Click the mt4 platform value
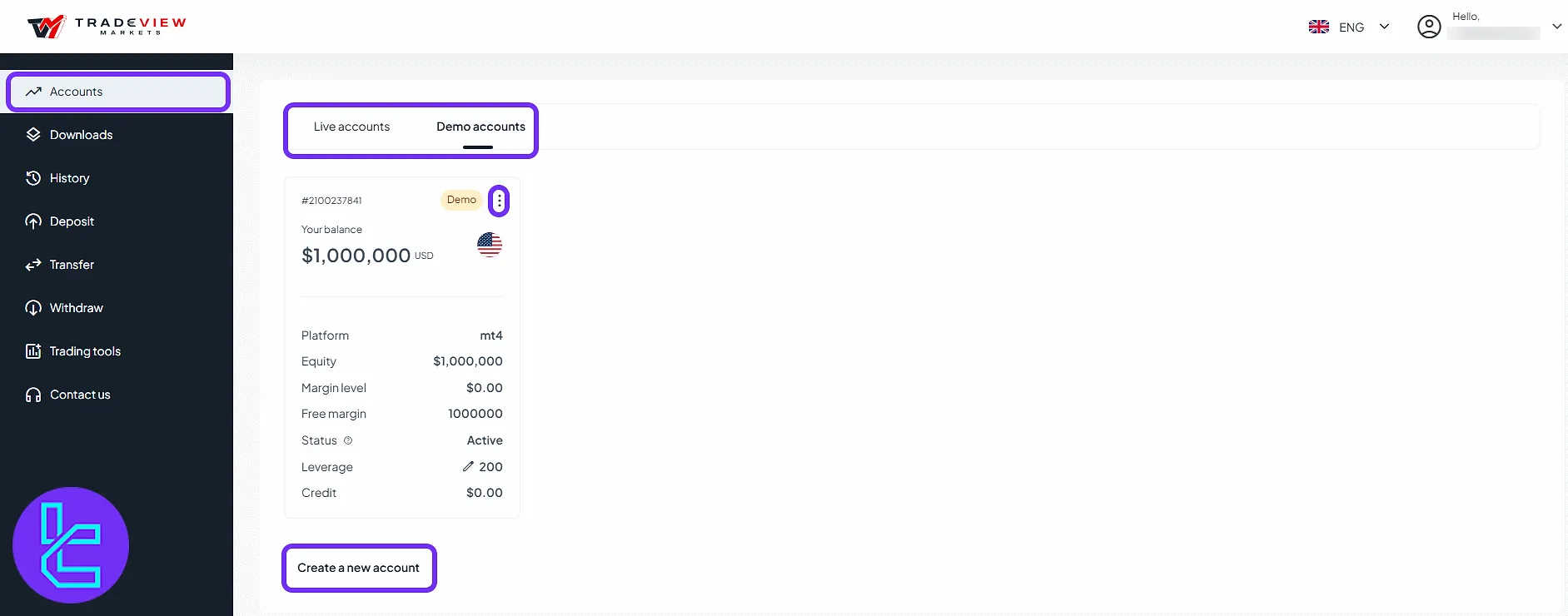 [x=491, y=335]
